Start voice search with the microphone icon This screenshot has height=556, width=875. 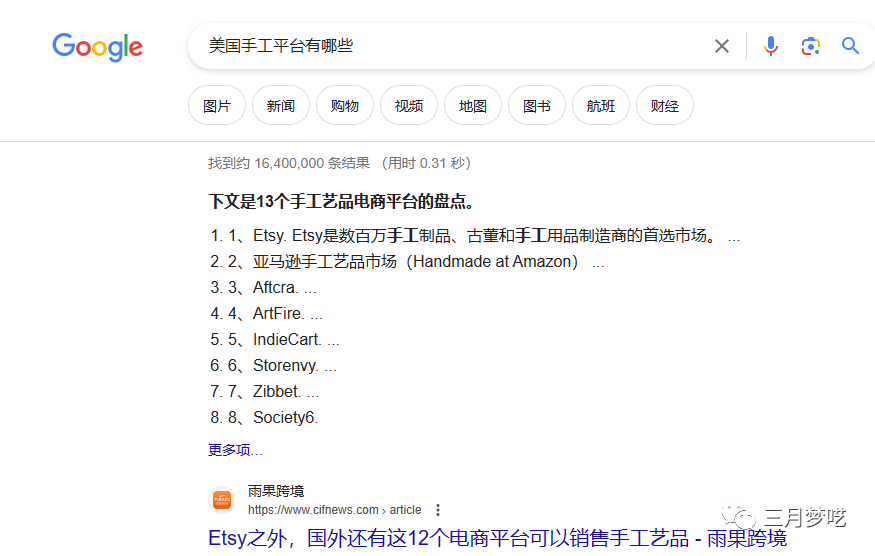[x=771, y=46]
